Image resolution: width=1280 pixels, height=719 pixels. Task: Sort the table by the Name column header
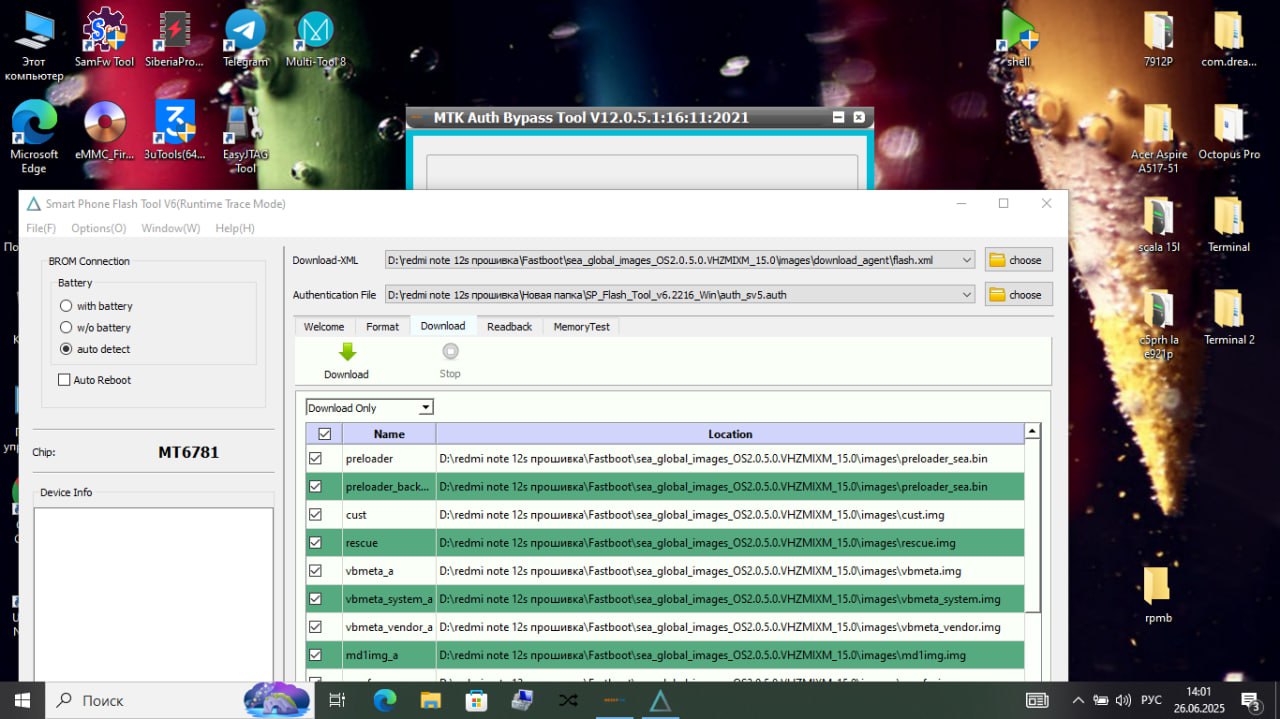(x=389, y=434)
